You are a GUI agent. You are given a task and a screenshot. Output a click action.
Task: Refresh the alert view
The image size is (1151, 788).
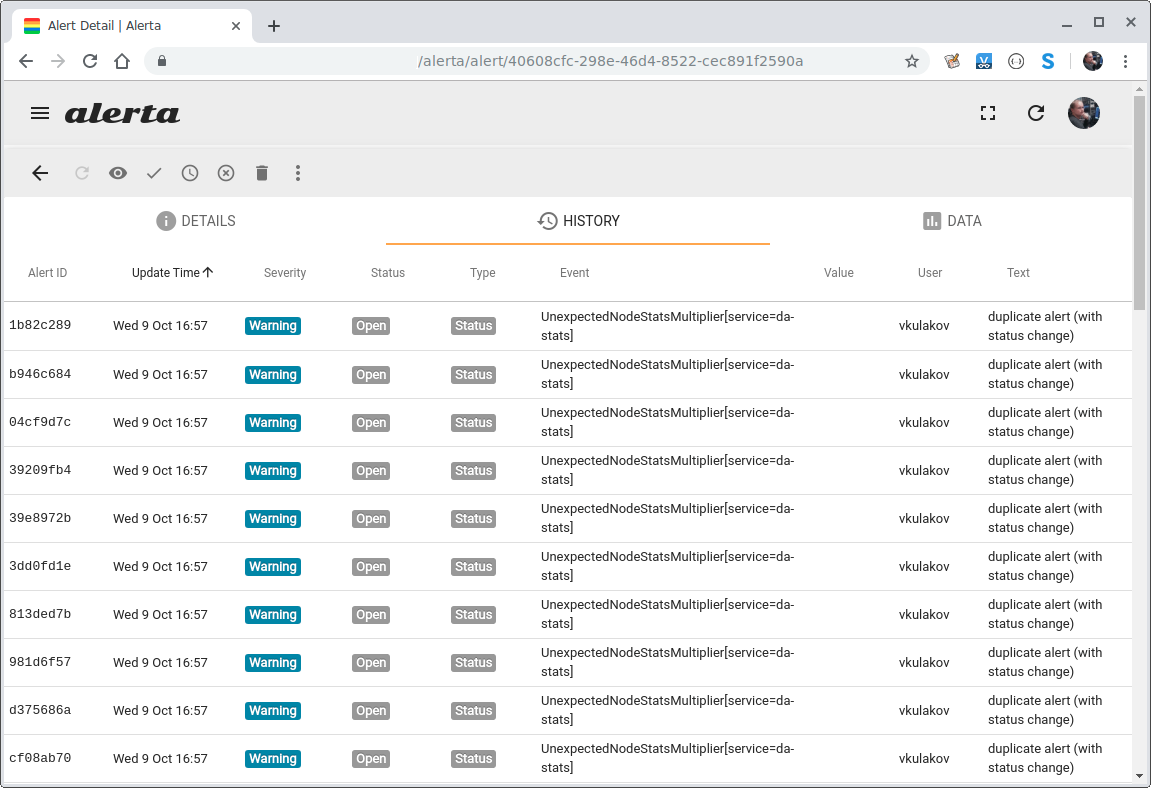[x=1036, y=113]
